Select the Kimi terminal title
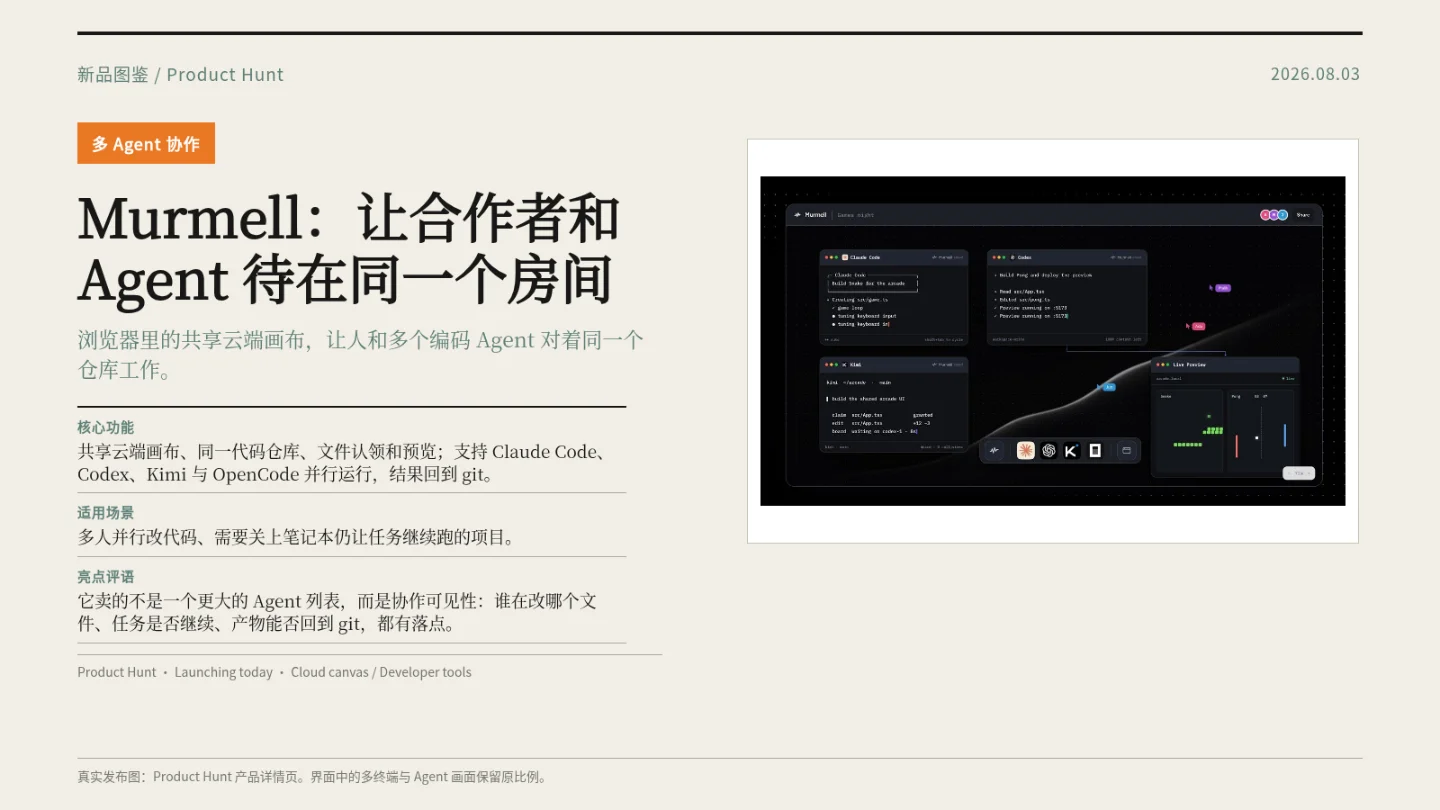The image size is (1440, 810). [x=856, y=365]
